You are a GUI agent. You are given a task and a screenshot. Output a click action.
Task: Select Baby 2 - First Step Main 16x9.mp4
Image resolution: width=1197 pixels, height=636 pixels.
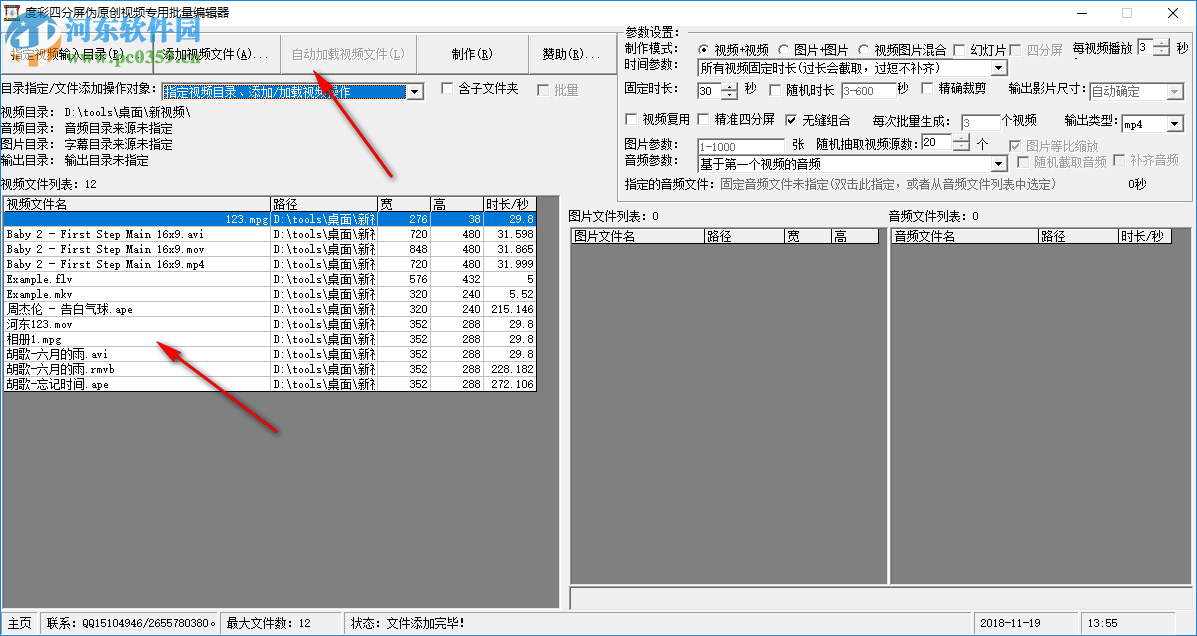[270, 264]
